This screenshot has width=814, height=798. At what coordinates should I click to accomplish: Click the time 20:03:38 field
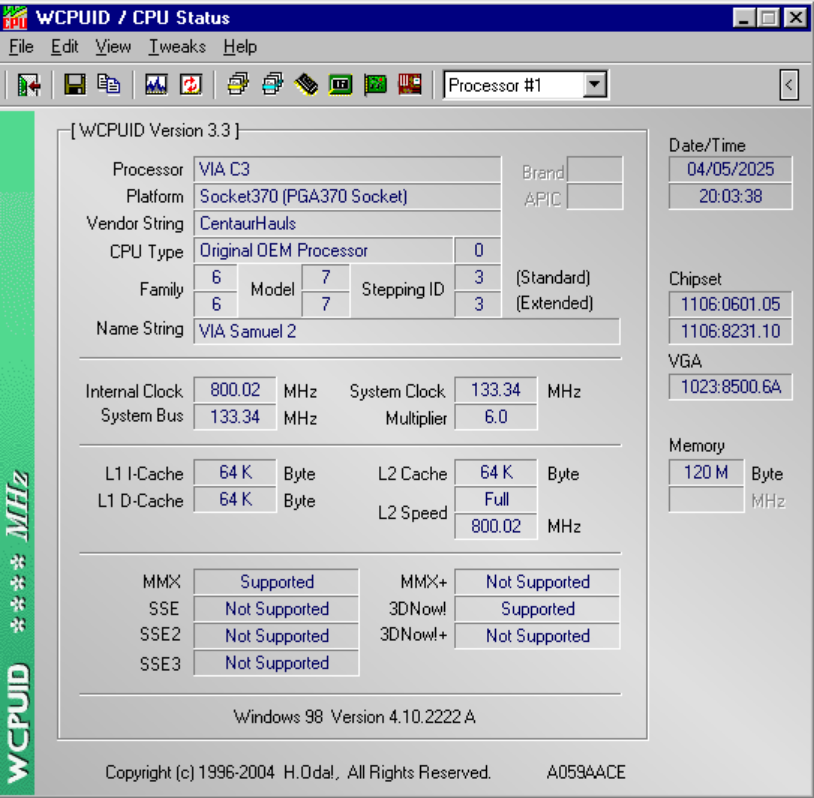[x=730, y=196]
